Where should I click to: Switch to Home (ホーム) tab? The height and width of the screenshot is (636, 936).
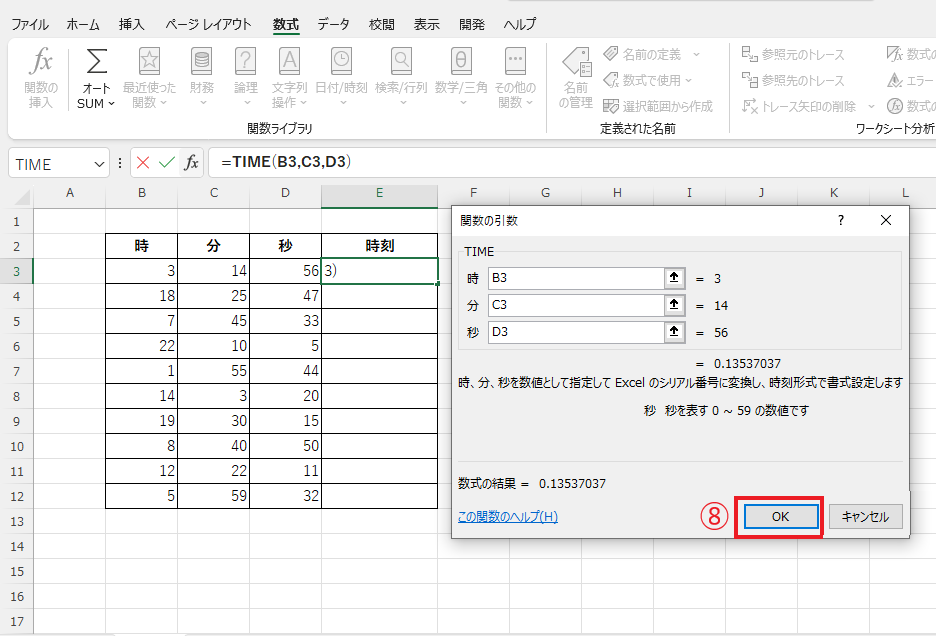pos(83,24)
